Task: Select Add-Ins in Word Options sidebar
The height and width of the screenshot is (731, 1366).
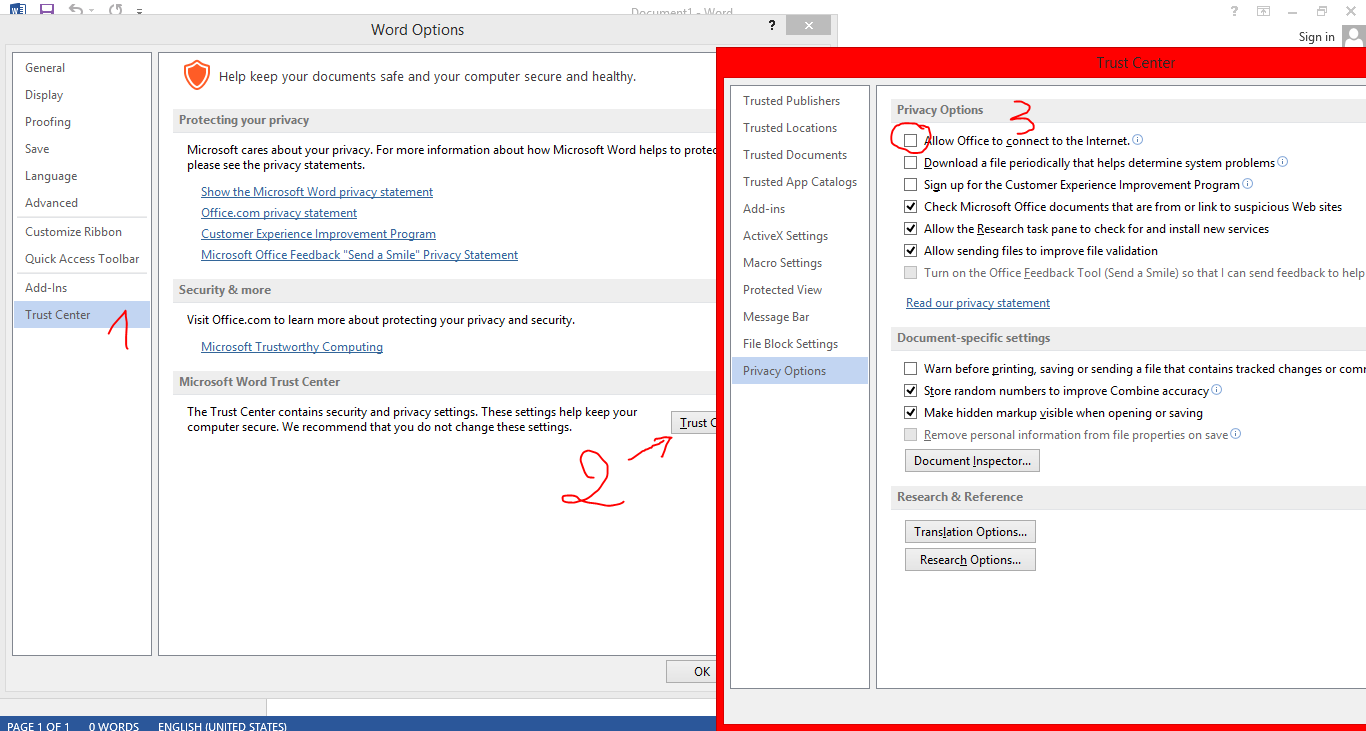Action: pyautogui.click(x=82, y=288)
